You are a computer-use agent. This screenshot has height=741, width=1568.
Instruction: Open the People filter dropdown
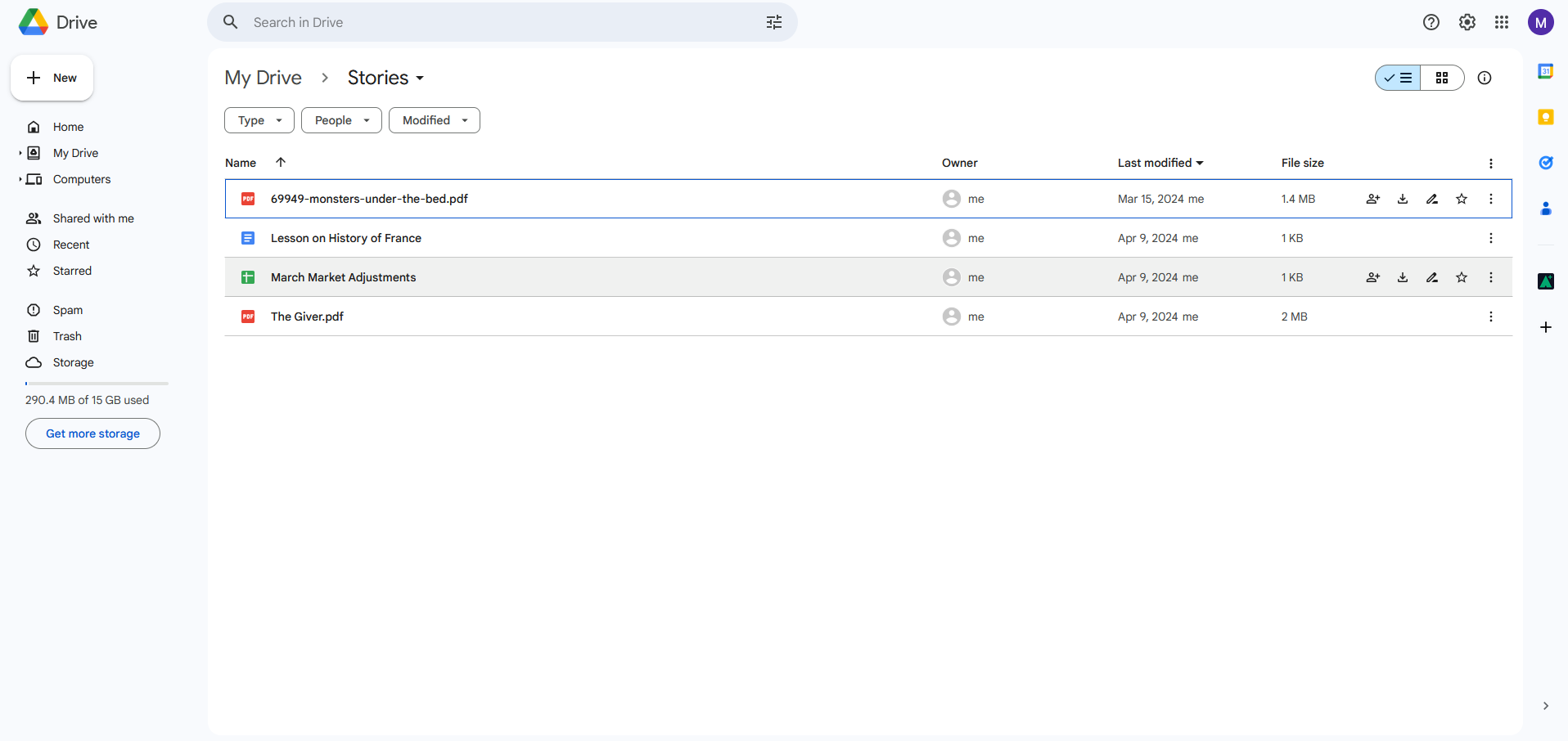341,120
